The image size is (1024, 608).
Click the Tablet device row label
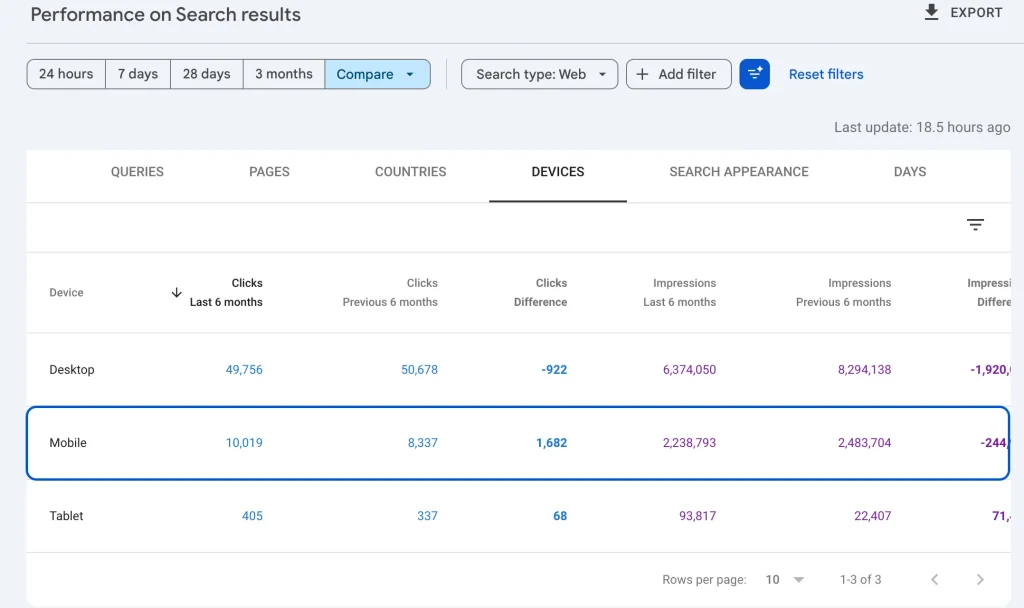pos(66,516)
